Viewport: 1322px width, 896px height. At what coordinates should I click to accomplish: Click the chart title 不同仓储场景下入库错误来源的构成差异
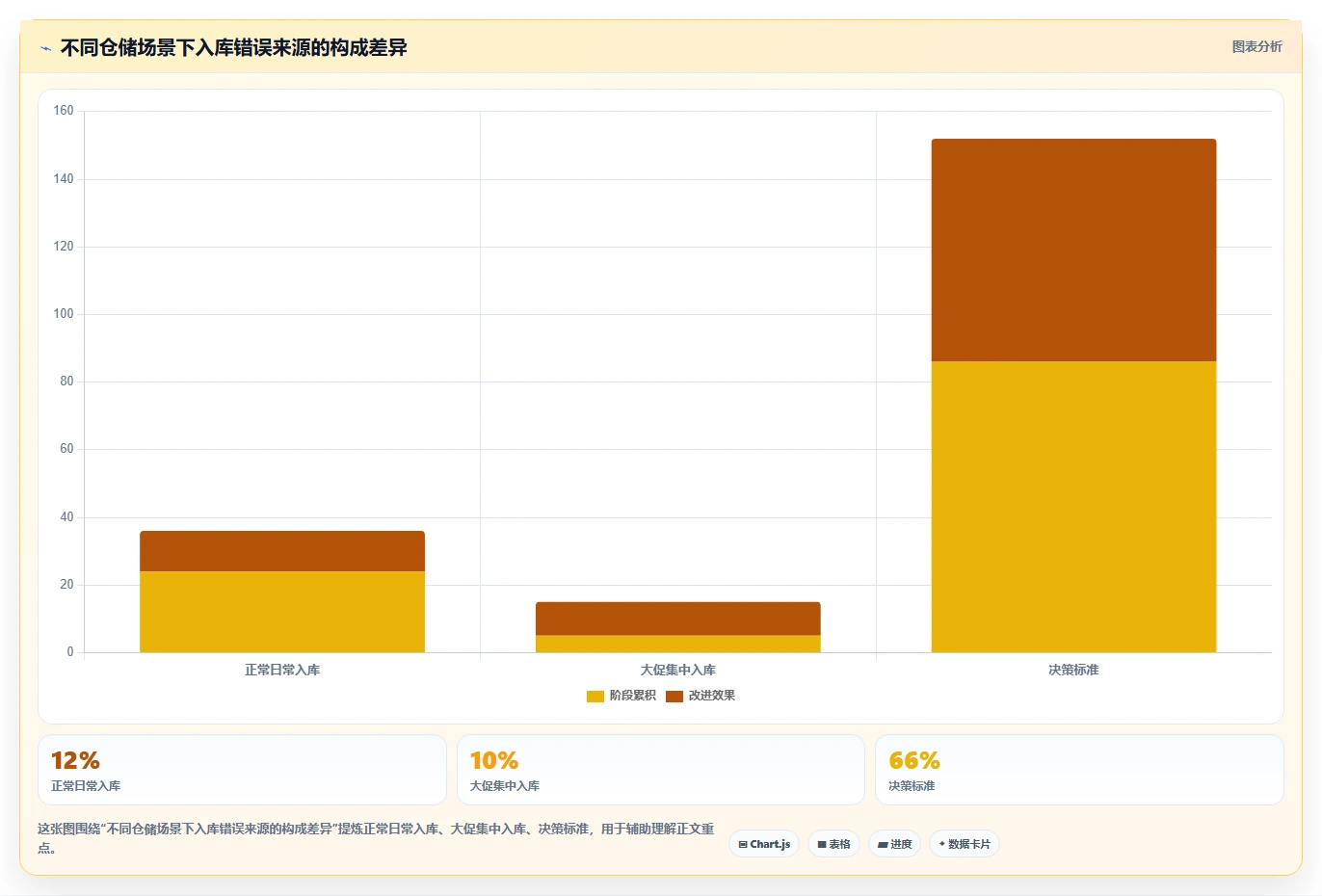click(233, 47)
